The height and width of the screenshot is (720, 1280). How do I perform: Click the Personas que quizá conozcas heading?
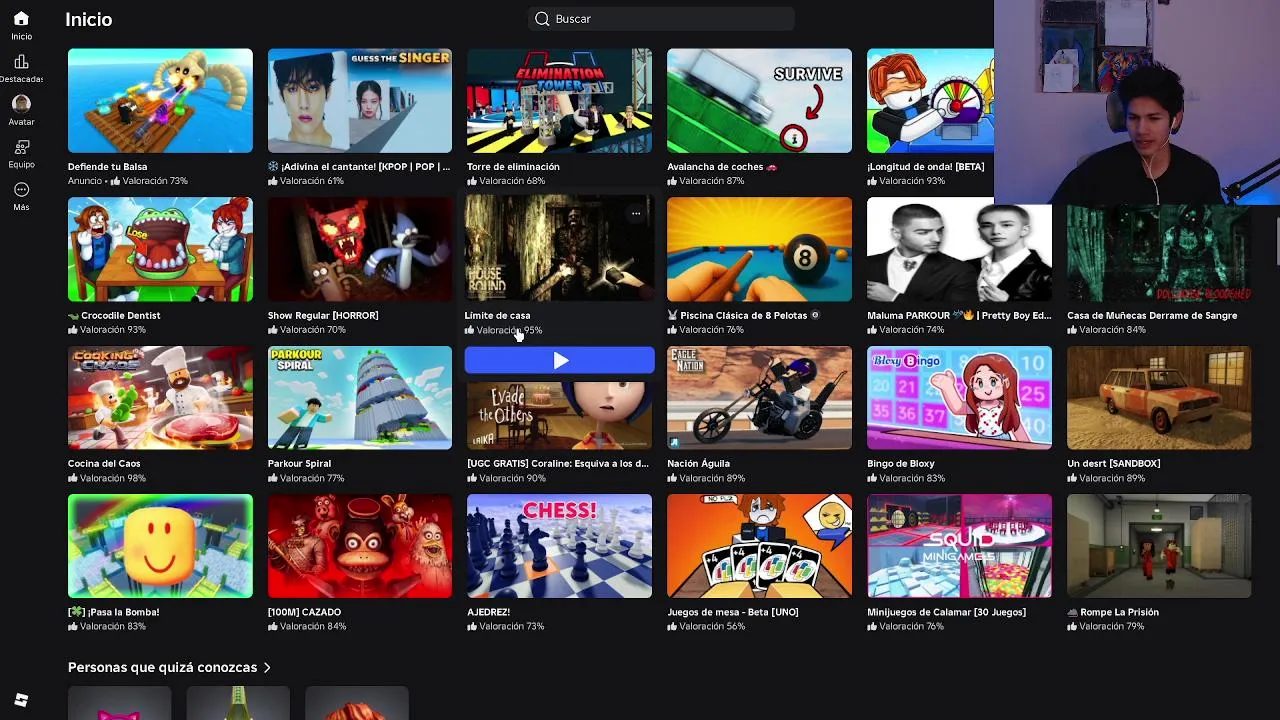coord(163,667)
